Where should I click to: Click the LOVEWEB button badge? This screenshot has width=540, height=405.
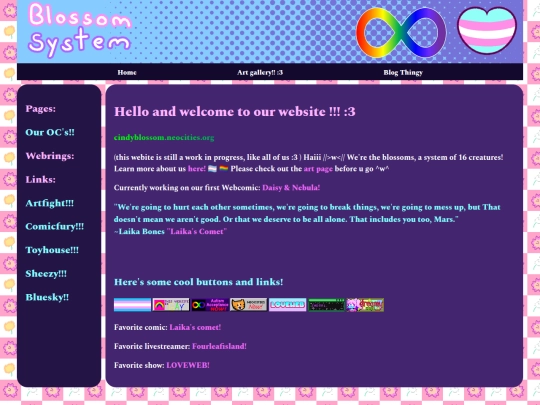288,305
